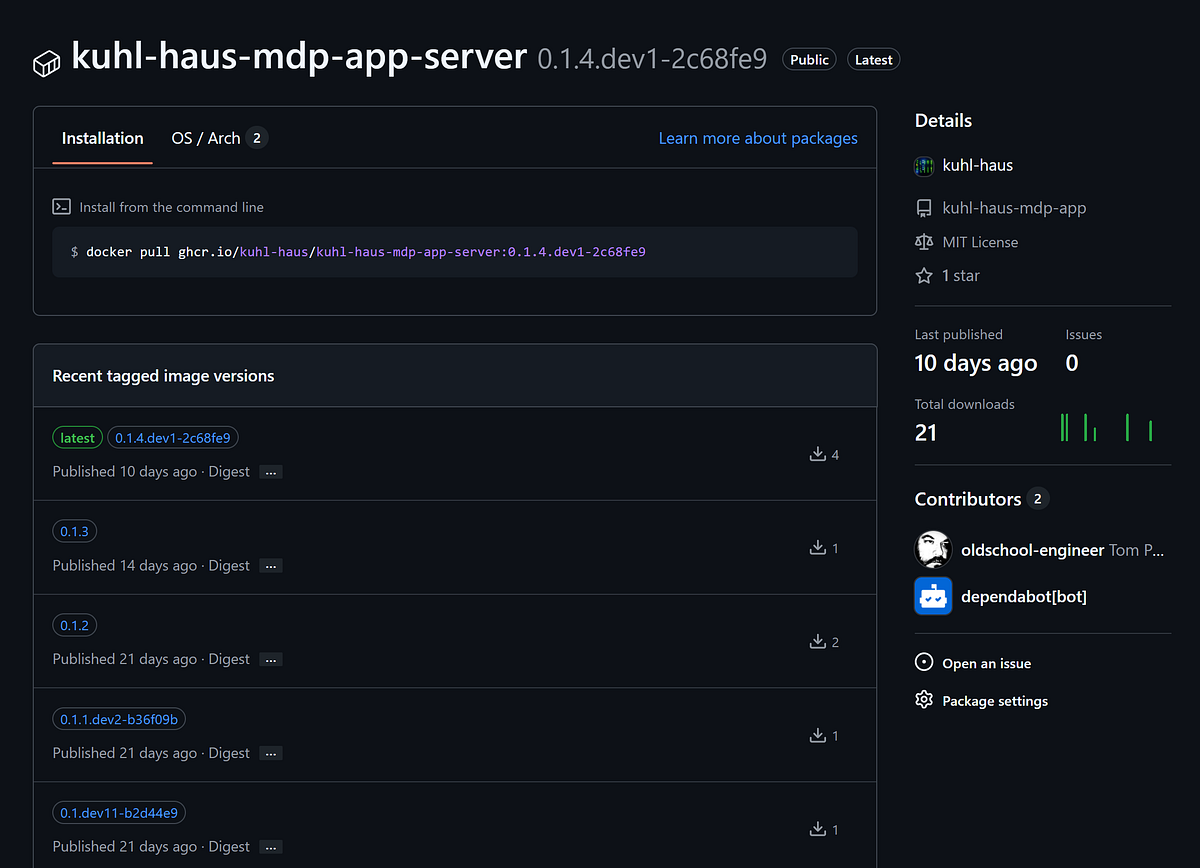
Task: Click the Package settings gear icon
Action: [x=924, y=700]
